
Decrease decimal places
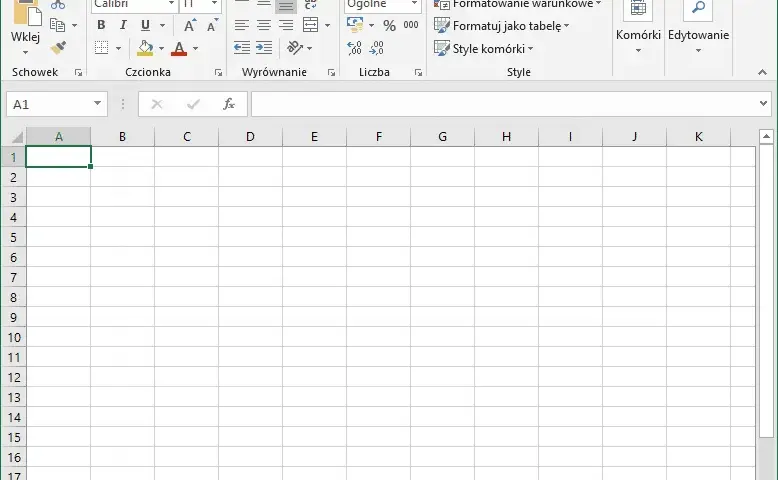pos(377,48)
